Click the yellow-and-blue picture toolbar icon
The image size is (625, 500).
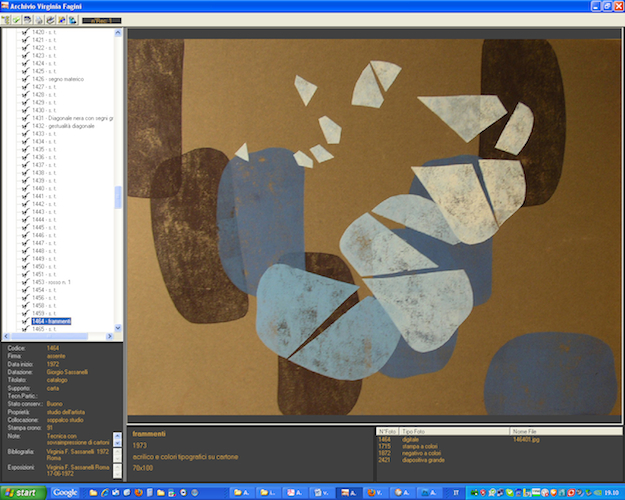pyautogui.click(x=61, y=20)
